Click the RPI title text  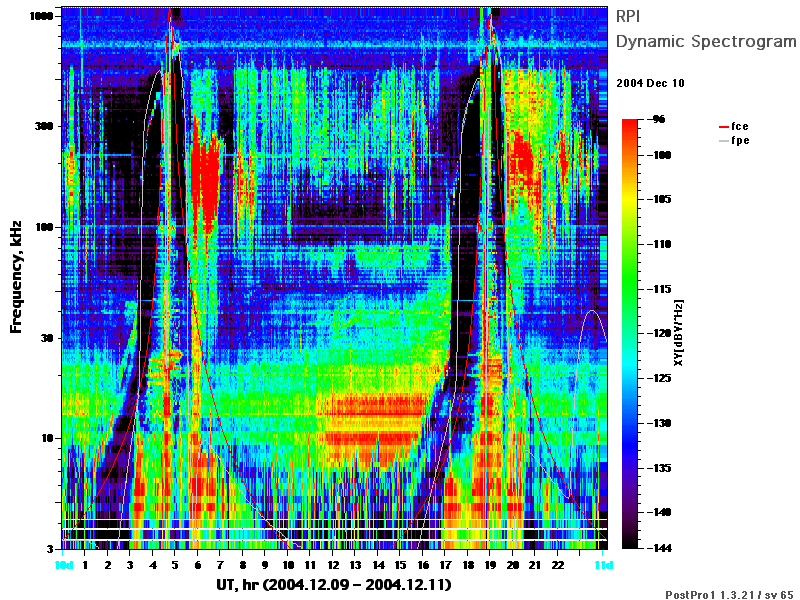point(628,16)
